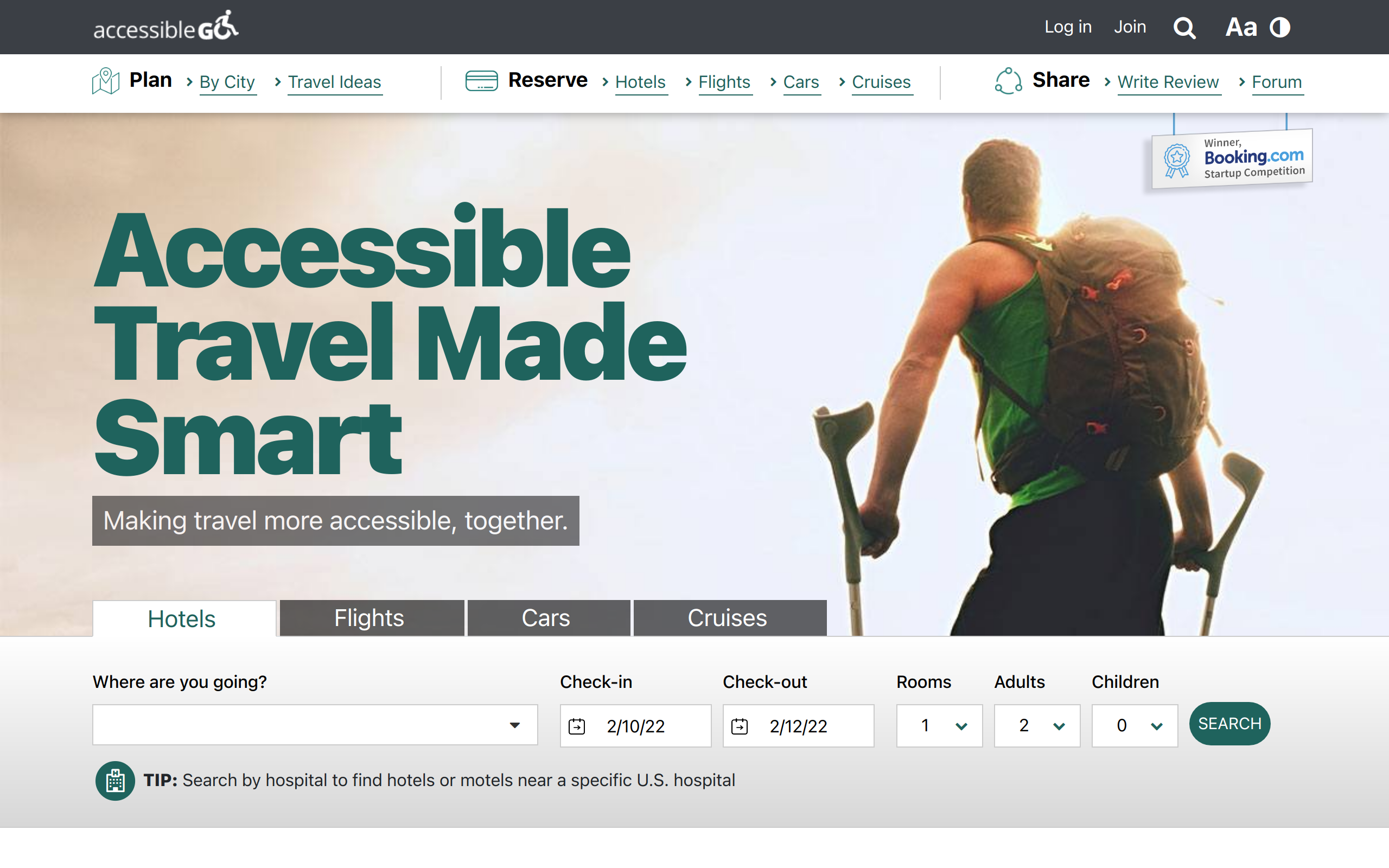
Task: Open the search magnifier icon in header
Action: point(1184,28)
